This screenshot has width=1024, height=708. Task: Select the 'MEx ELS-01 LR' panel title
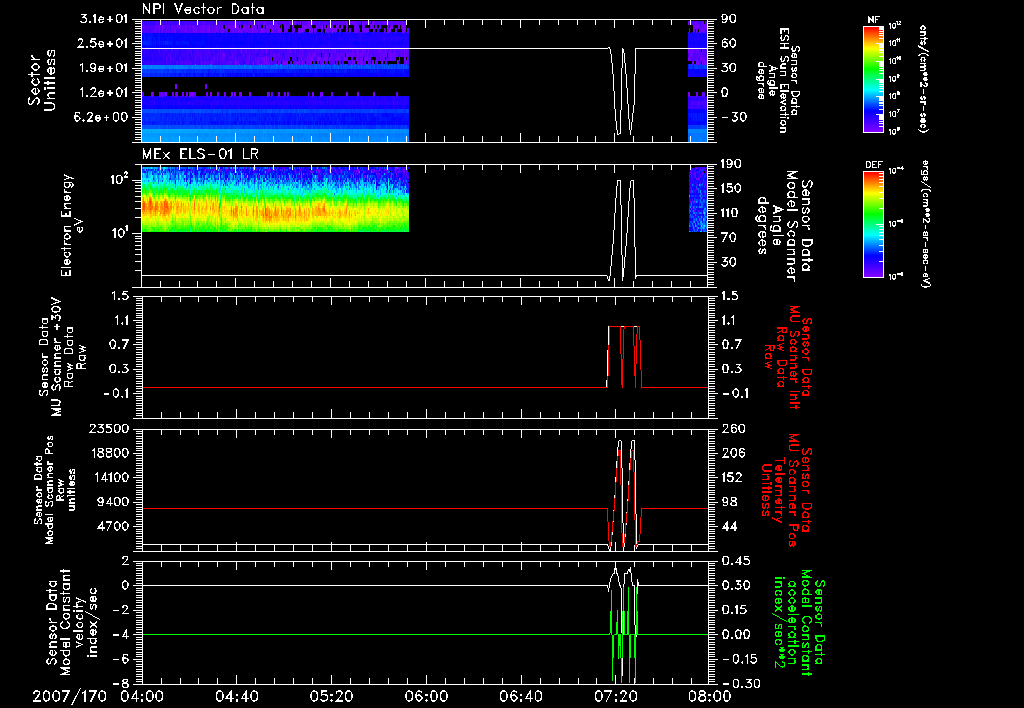[199, 154]
